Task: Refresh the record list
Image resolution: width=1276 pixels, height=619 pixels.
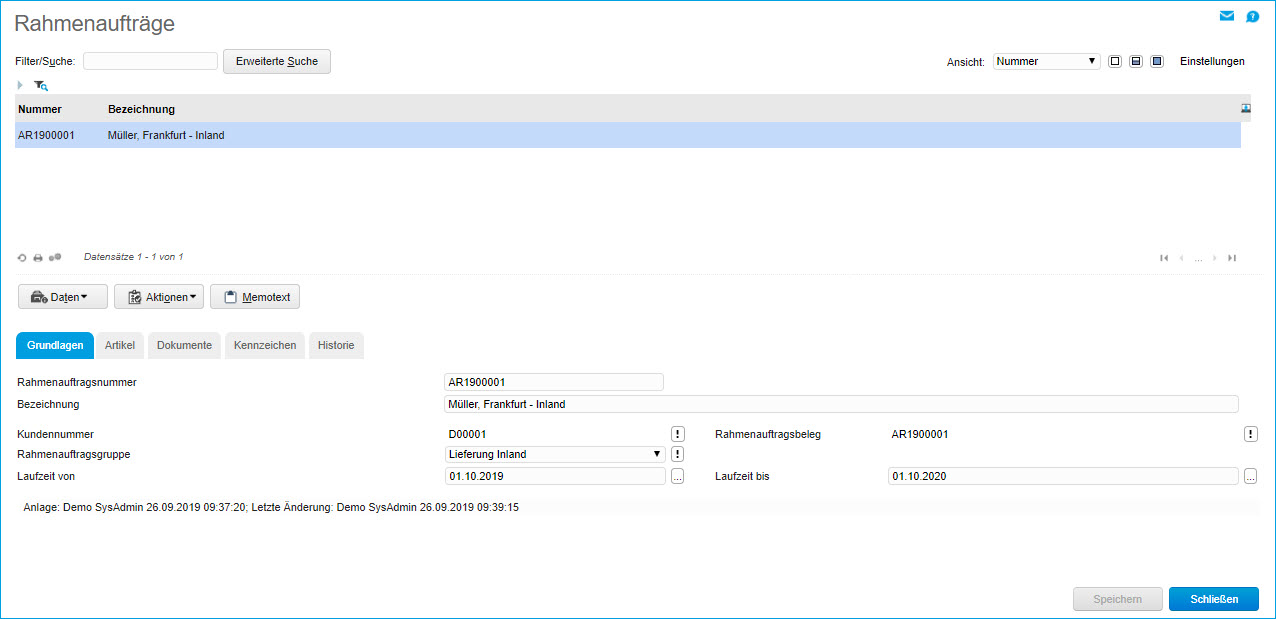Action: click(22, 258)
